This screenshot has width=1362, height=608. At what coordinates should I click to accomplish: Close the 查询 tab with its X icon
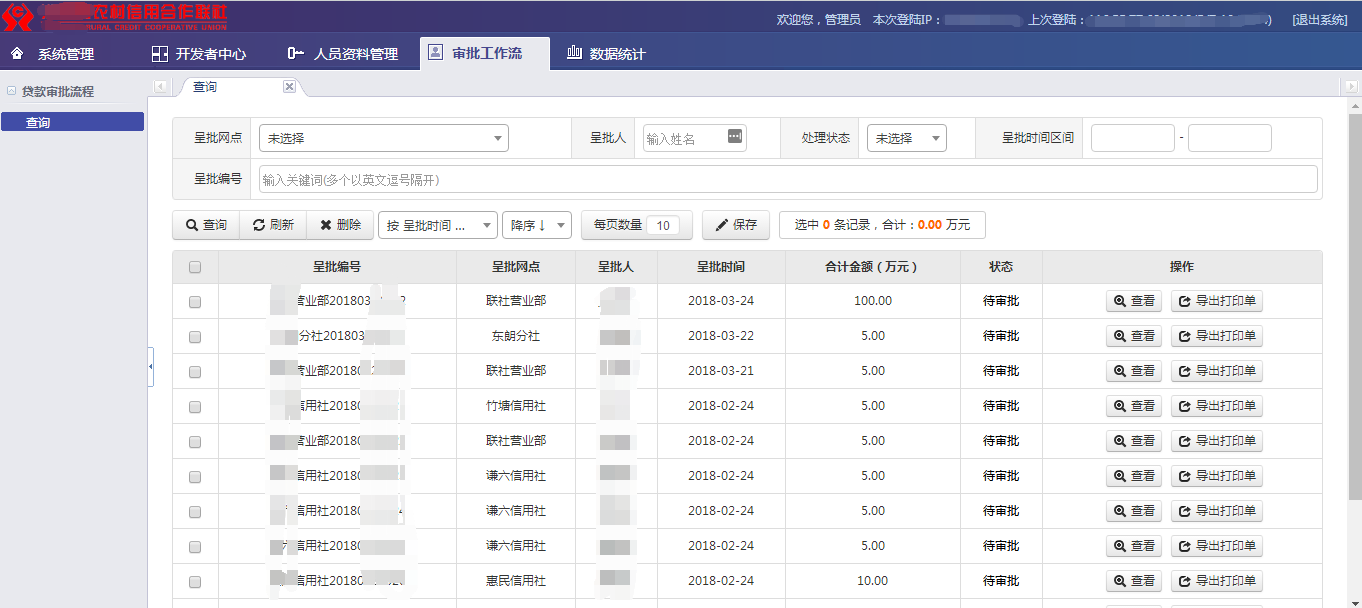[289, 87]
